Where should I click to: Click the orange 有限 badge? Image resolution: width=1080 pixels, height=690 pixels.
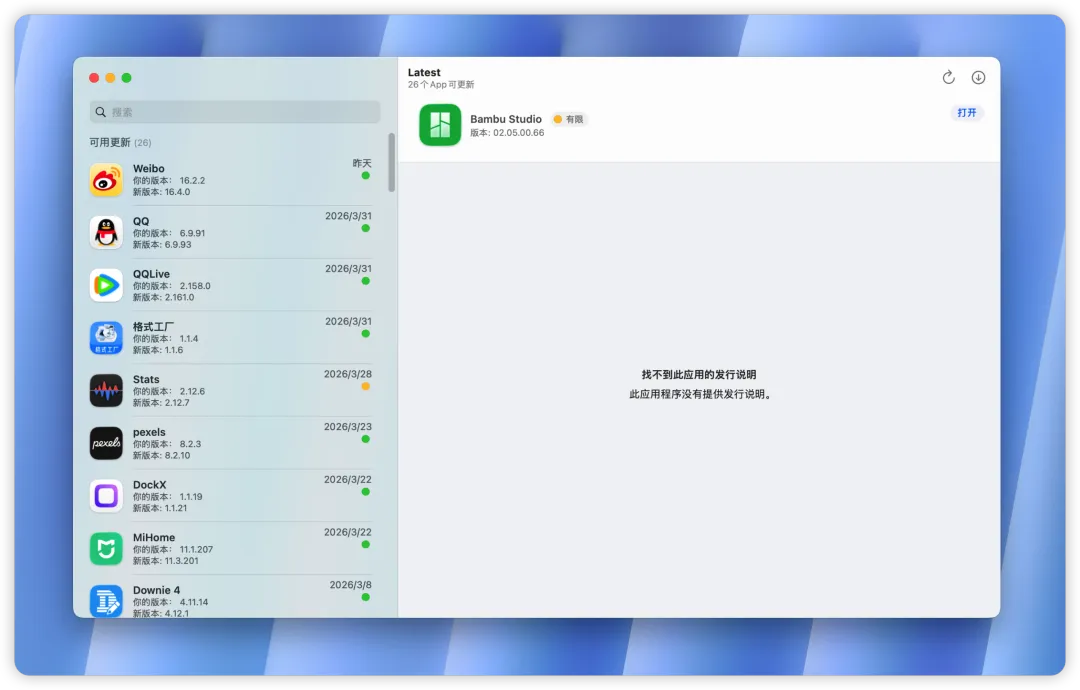pos(569,119)
